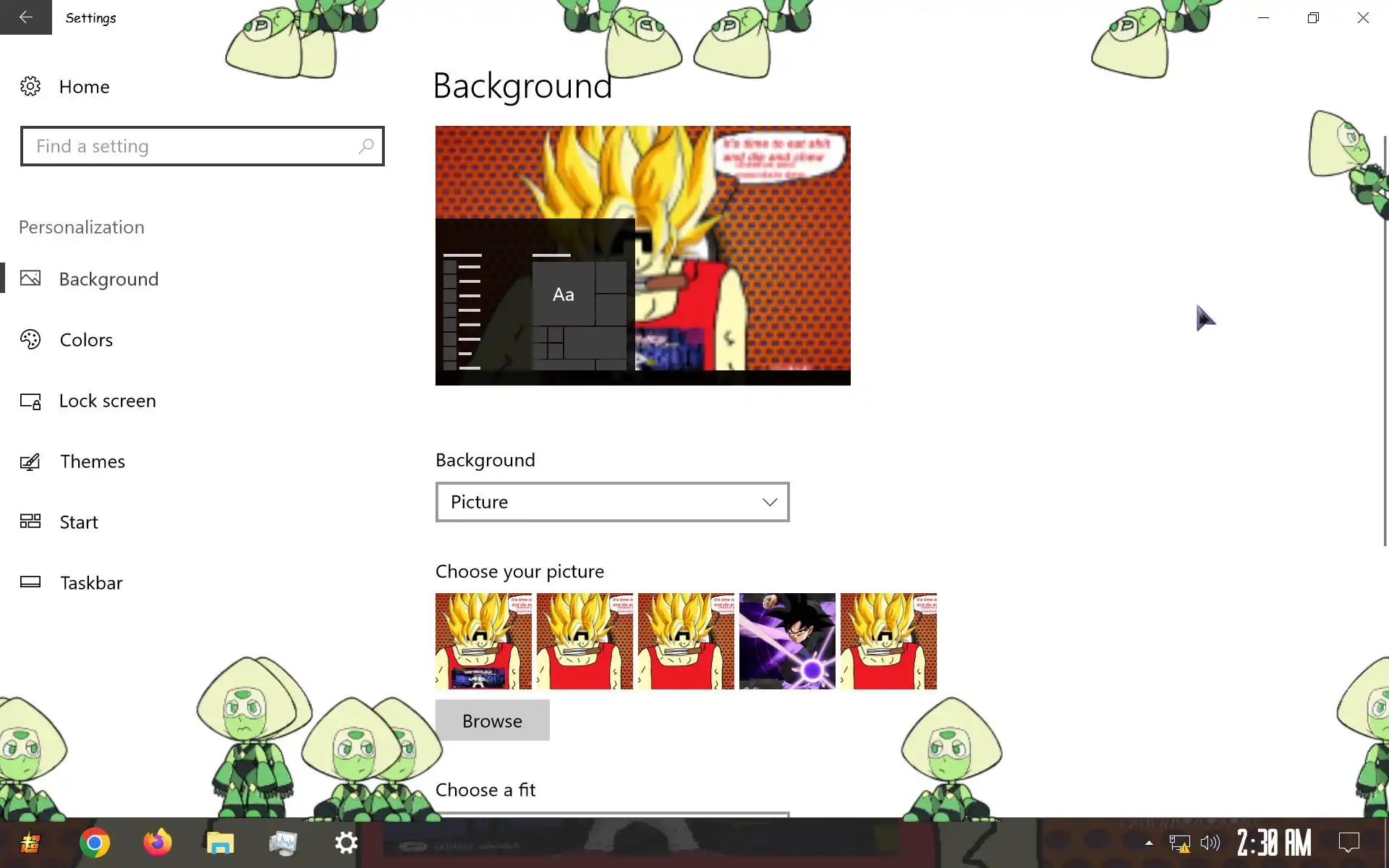Click the search magnifier icon
Viewport: 1389px width, 868px height.
pyautogui.click(x=366, y=146)
